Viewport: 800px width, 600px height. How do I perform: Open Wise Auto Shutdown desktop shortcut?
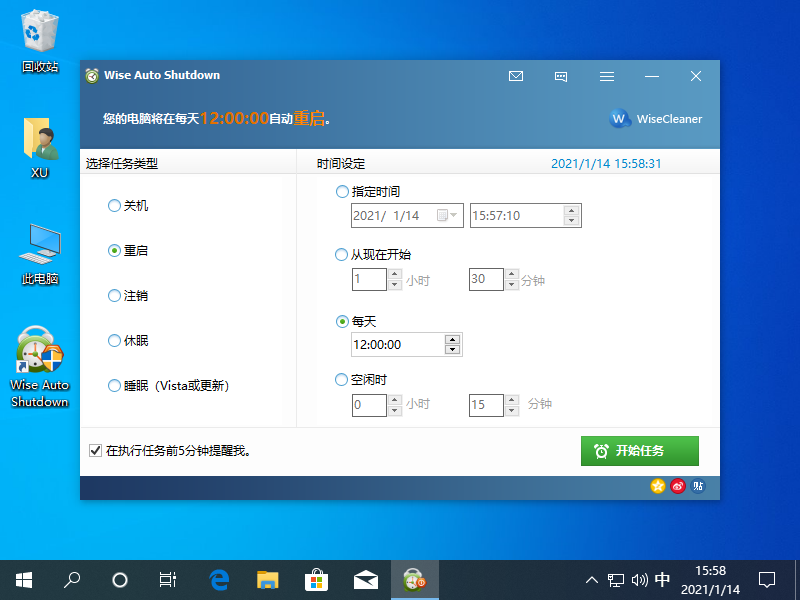[40, 367]
